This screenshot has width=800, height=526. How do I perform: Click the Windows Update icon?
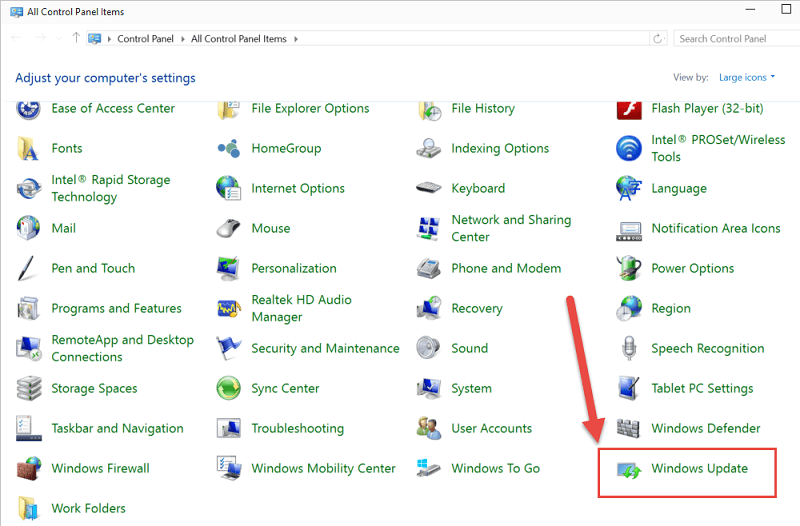tap(629, 470)
